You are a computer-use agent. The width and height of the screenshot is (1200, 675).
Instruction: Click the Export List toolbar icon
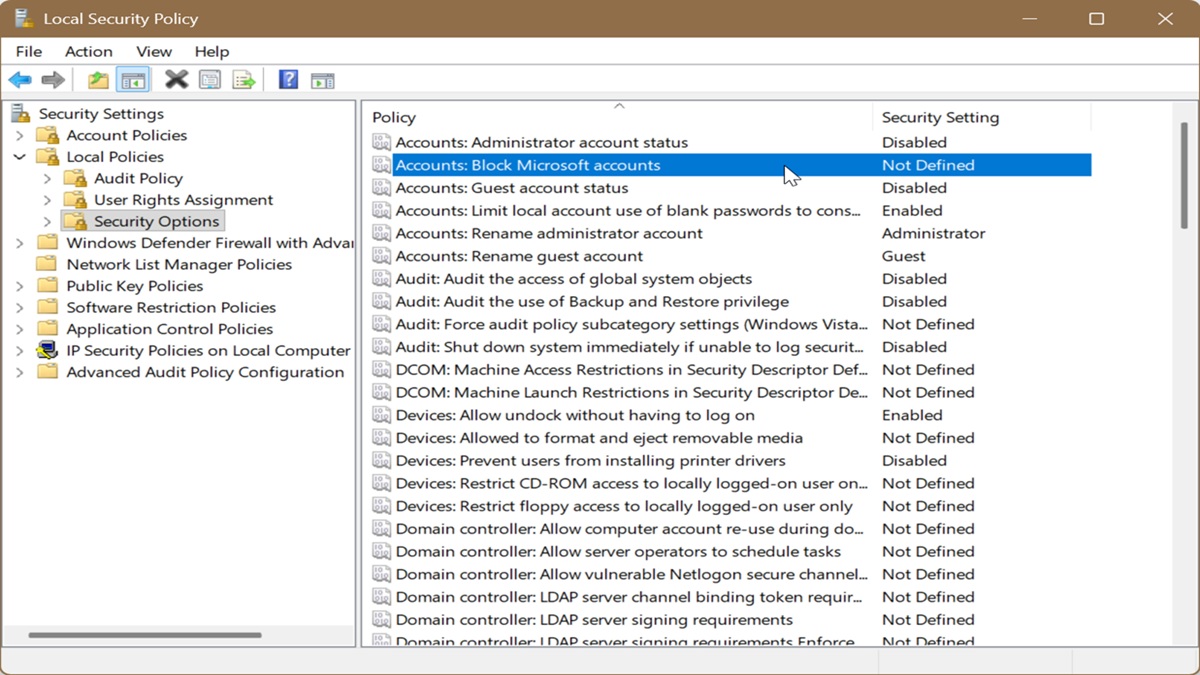pos(244,80)
